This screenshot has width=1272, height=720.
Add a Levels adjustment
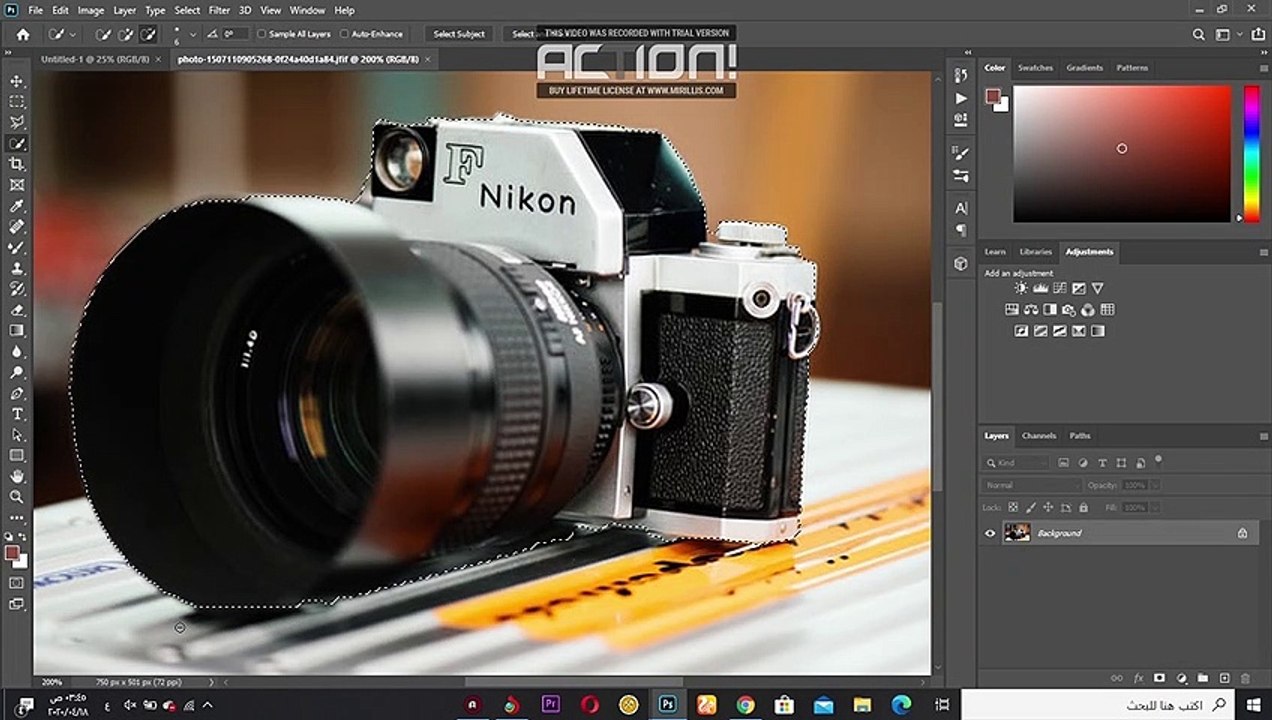point(1040,289)
